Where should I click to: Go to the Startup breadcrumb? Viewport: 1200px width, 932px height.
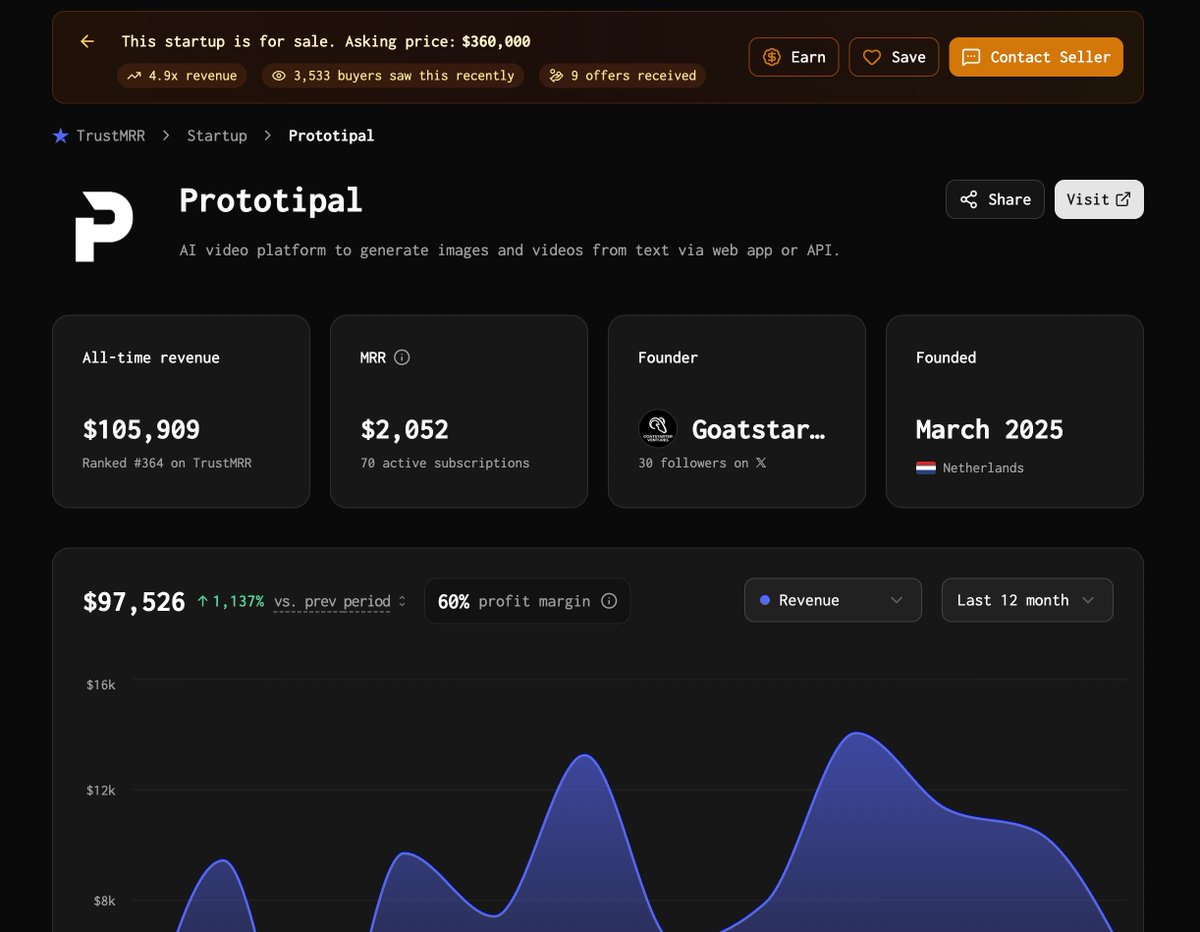(217, 135)
